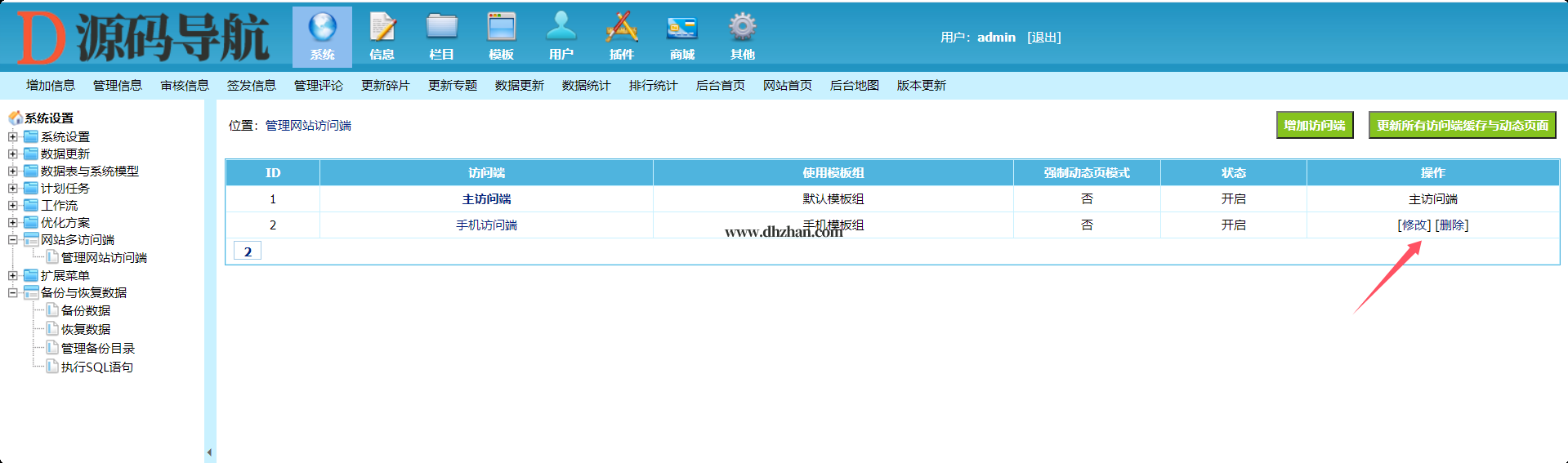Open the 信息 notepad icon
Image resolution: width=1568 pixels, height=463 pixels.
click(382, 29)
